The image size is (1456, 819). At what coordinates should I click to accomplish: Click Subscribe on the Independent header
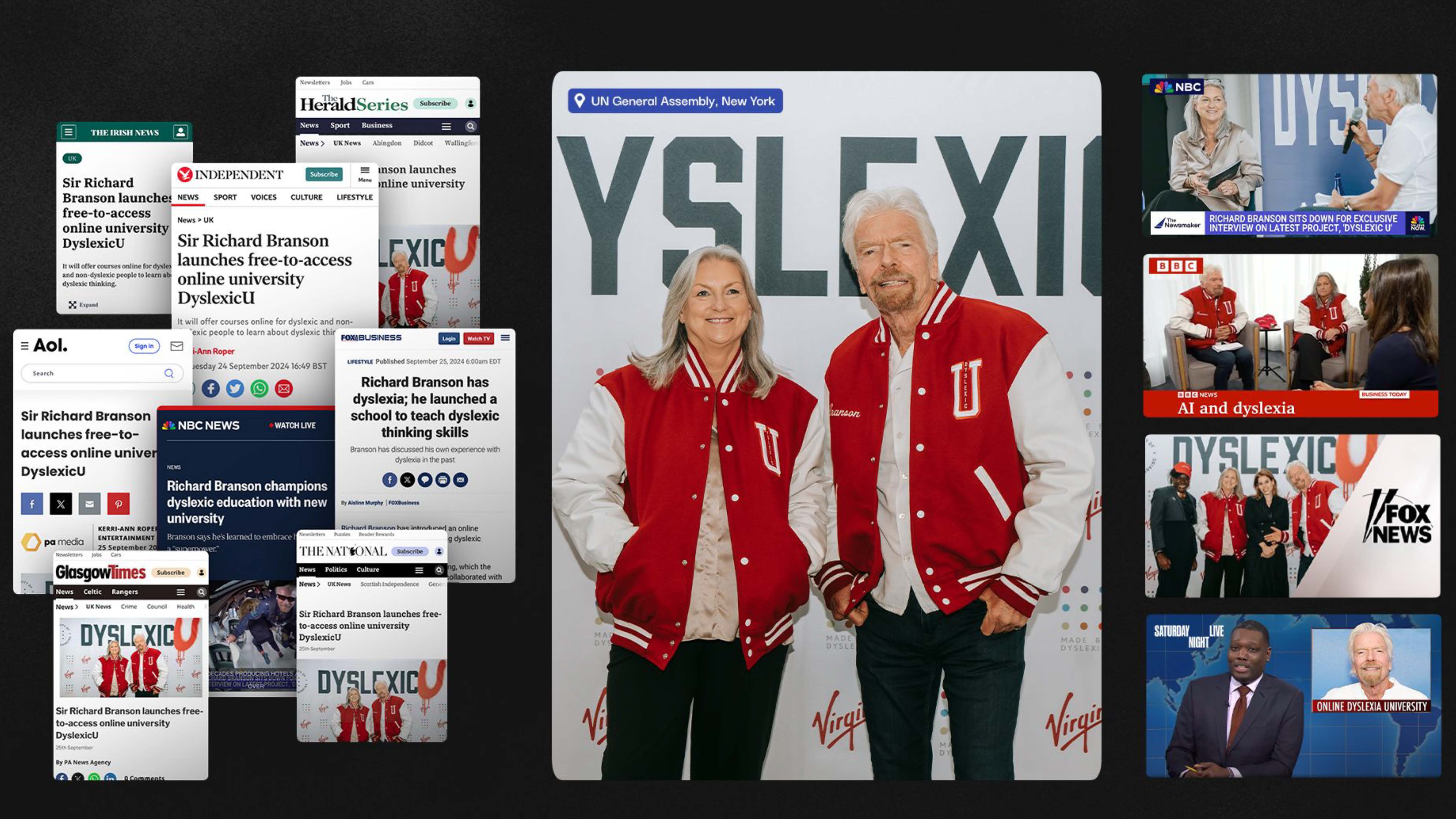[324, 174]
